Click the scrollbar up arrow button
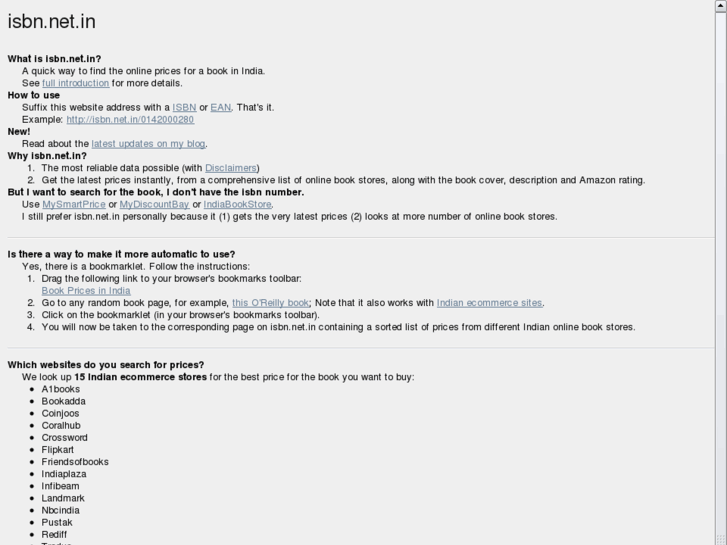Image resolution: width=727 pixels, height=545 pixels. click(721, 6)
